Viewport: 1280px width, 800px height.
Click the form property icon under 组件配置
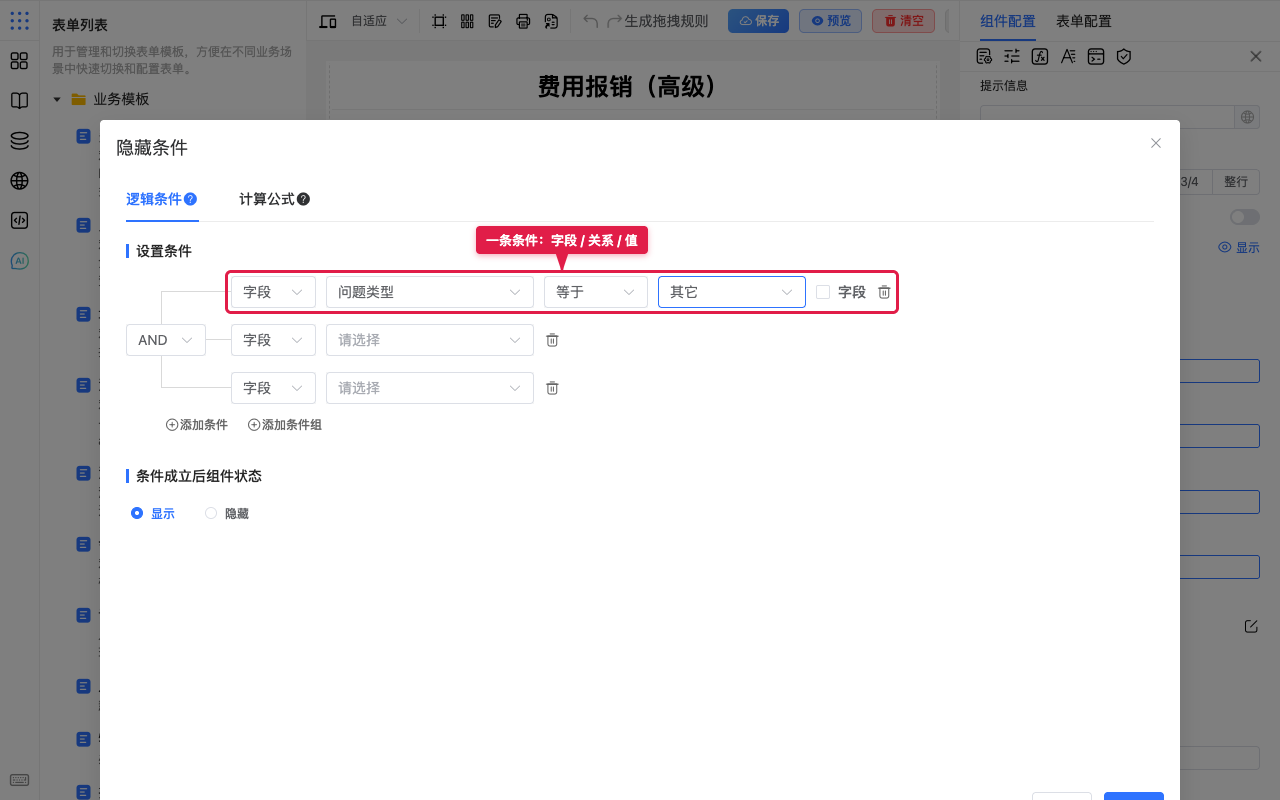984,57
